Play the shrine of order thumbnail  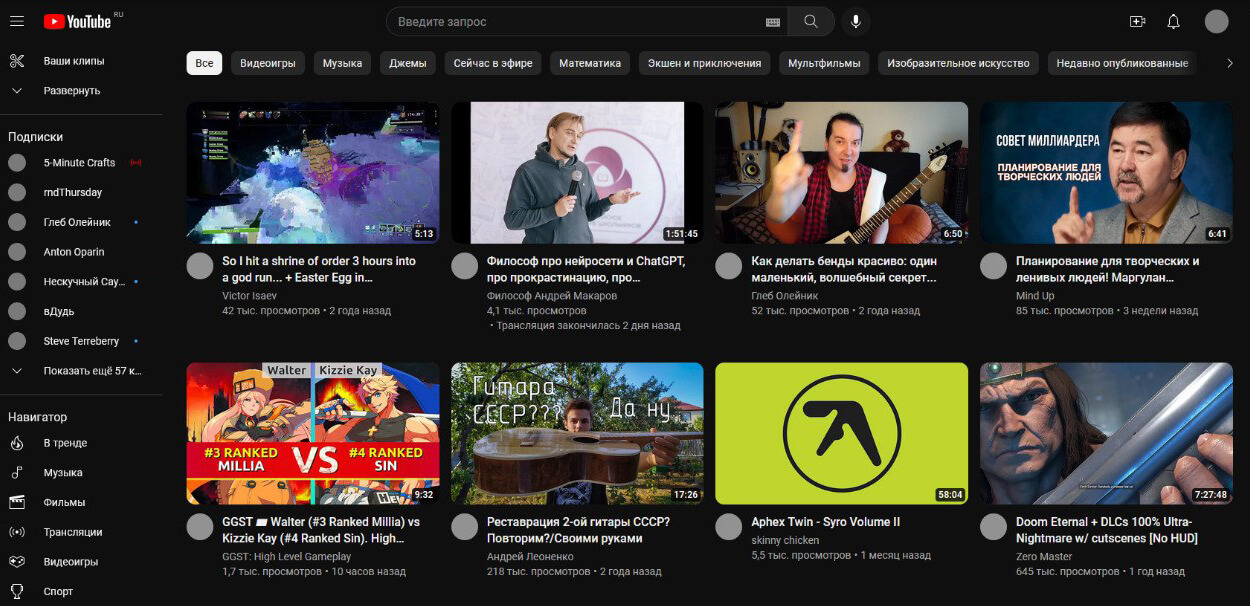point(313,173)
